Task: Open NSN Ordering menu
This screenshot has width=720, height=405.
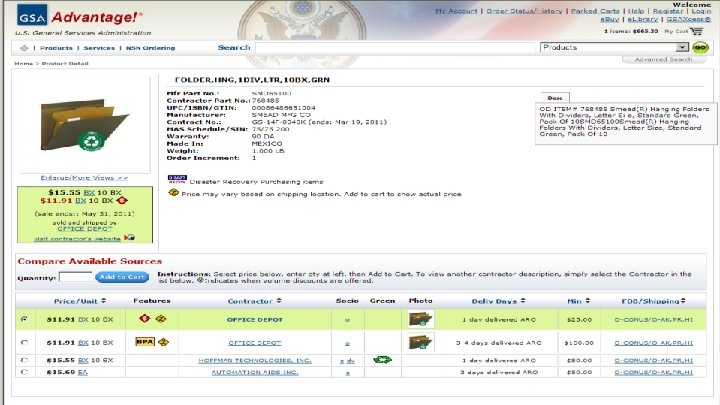Action: point(151,48)
